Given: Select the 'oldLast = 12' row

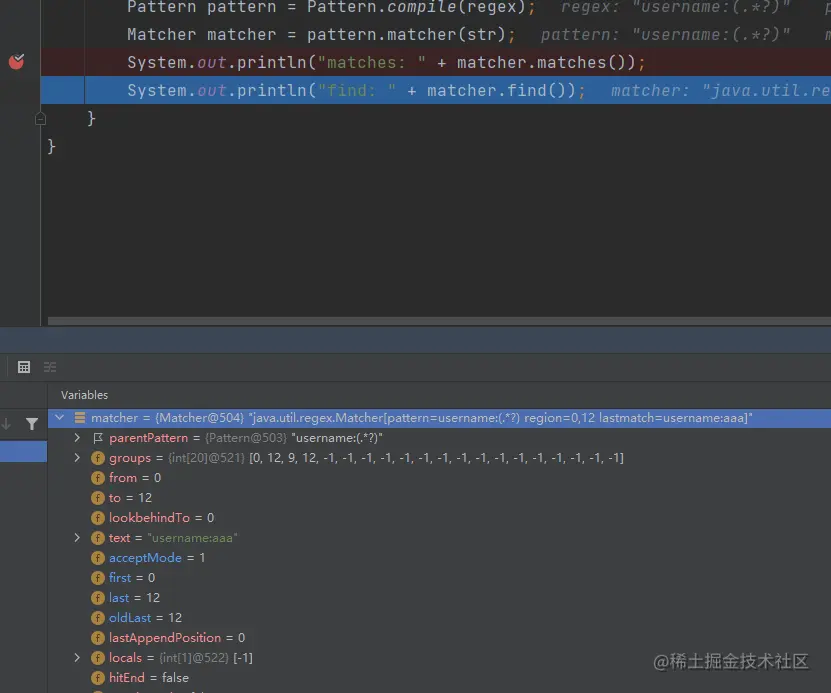Looking at the screenshot, I should coord(439,618).
